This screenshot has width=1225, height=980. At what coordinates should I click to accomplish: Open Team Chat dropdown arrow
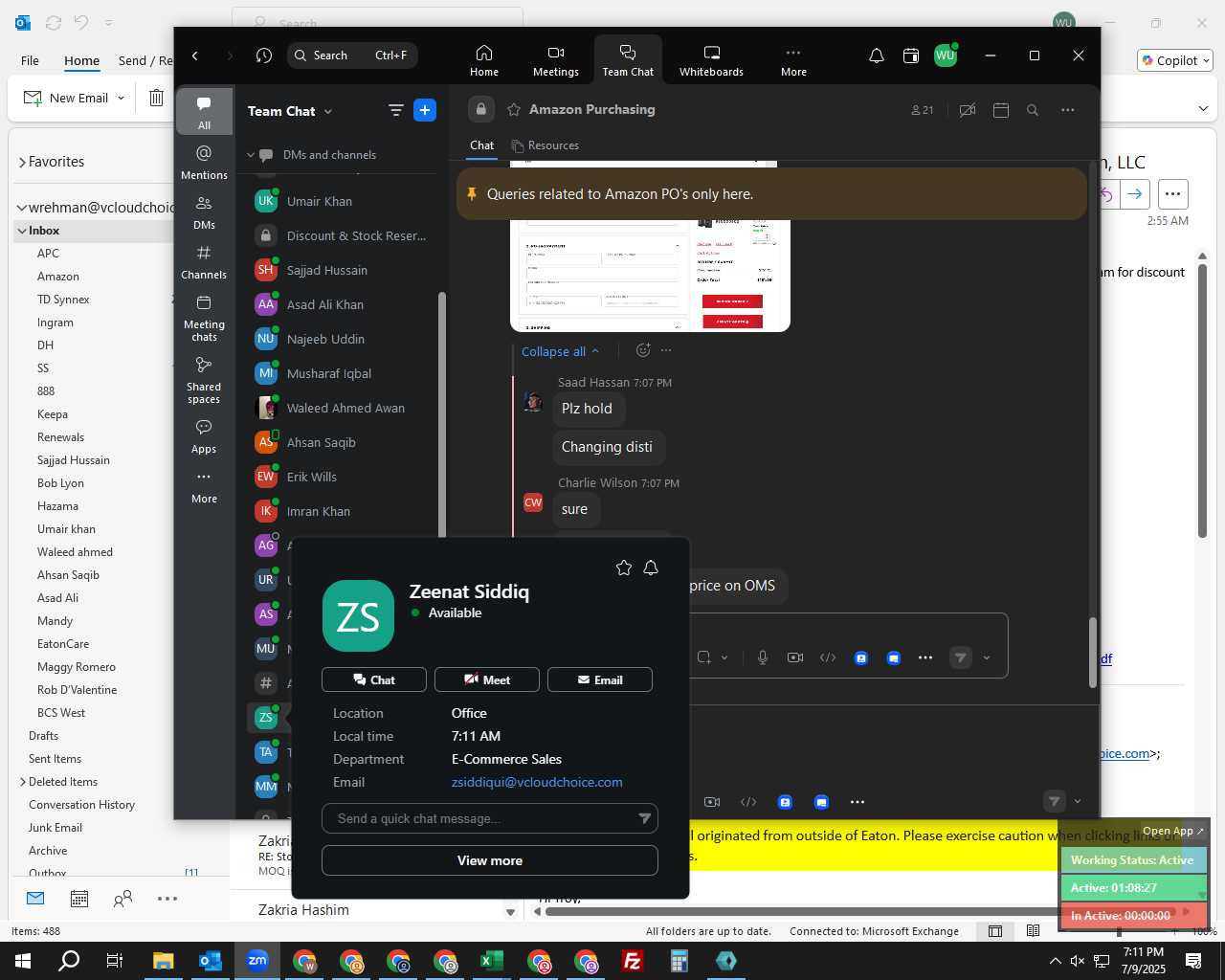click(x=328, y=111)
